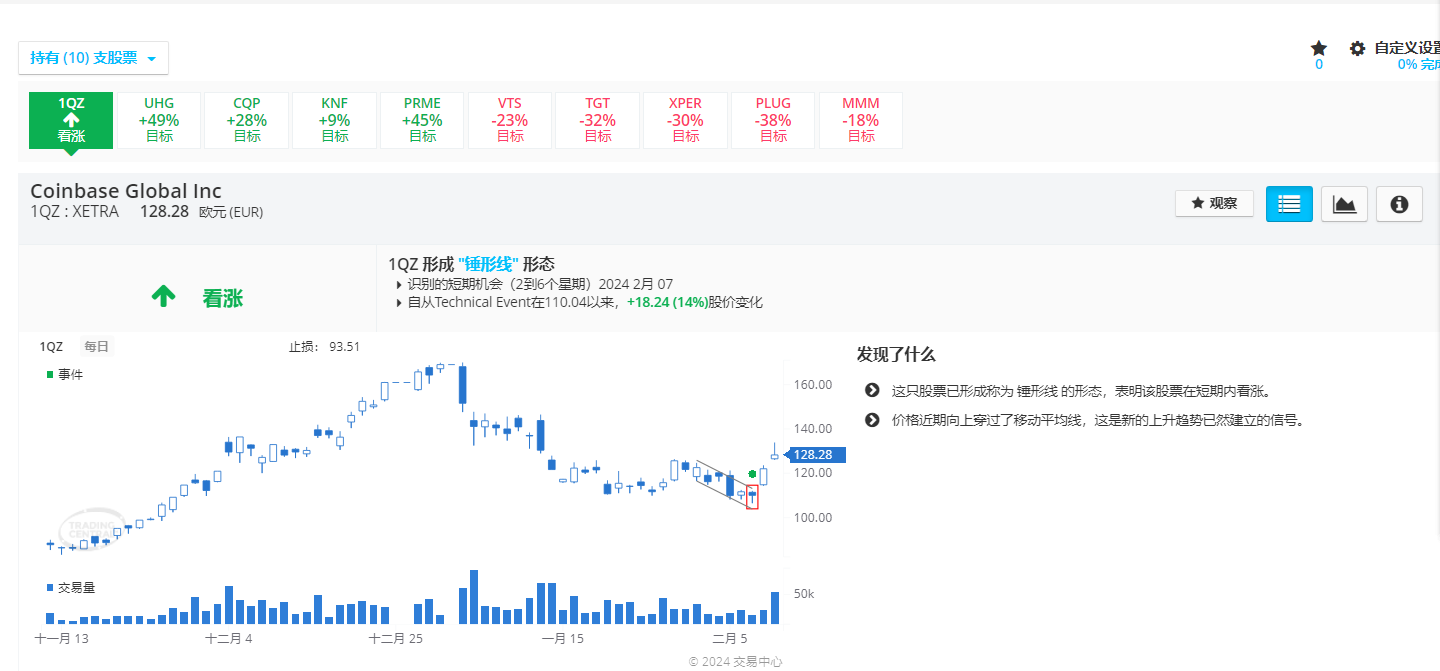Click the first 发现了什么 bullet arrow icon
The image size is (1440, 671).
pos(872,391)
